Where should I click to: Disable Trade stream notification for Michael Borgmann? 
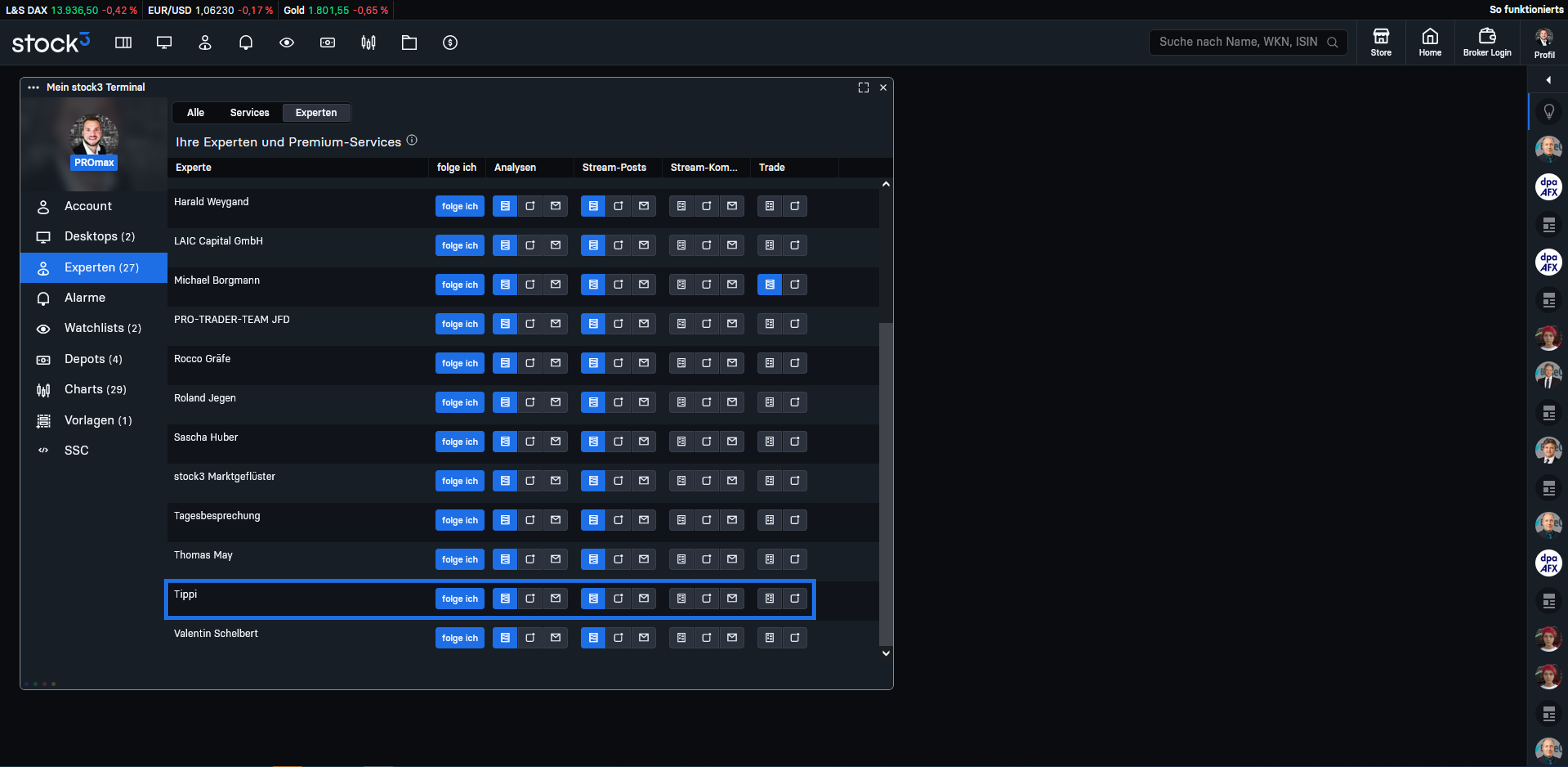(769, 285)
